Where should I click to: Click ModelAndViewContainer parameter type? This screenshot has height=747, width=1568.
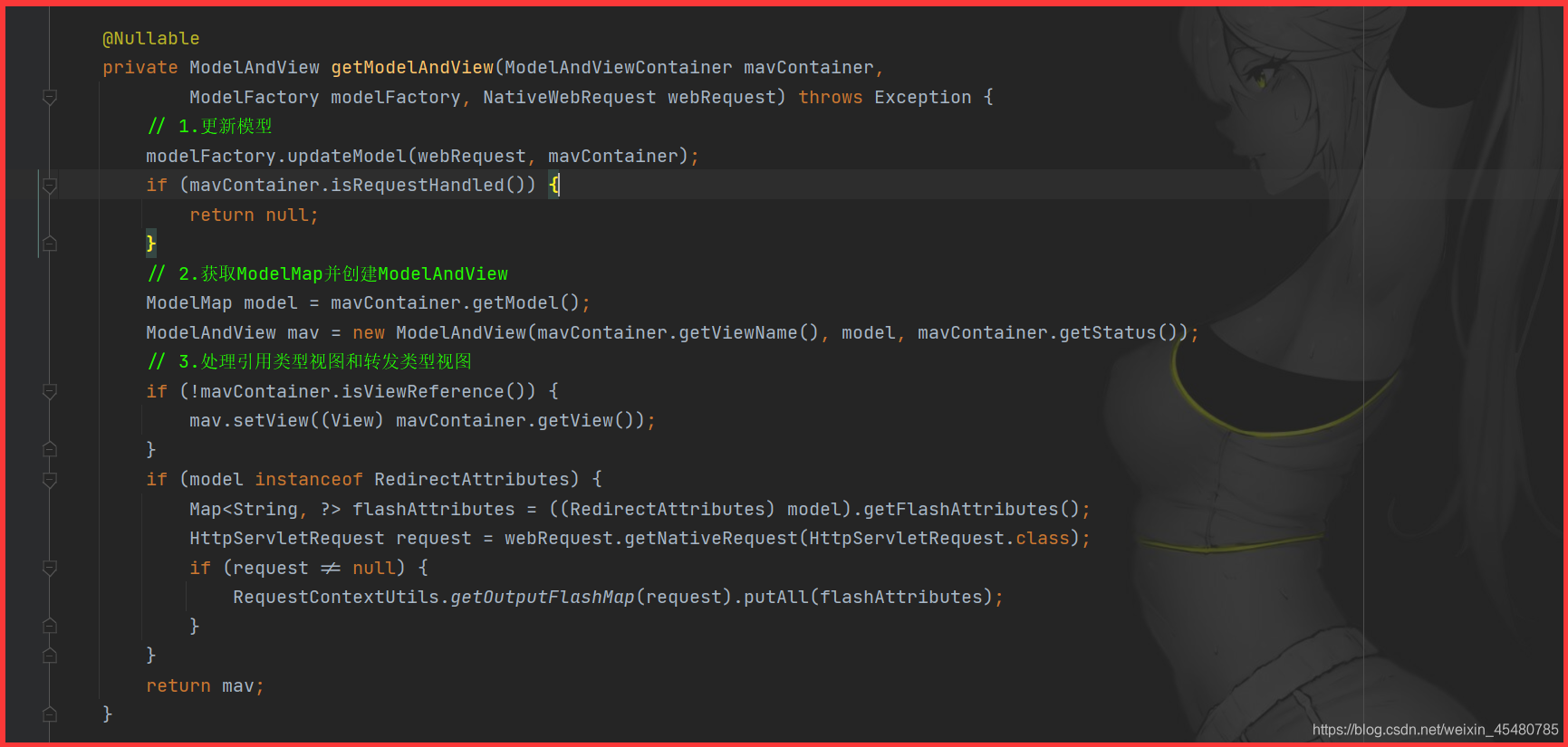coord(619,68)
